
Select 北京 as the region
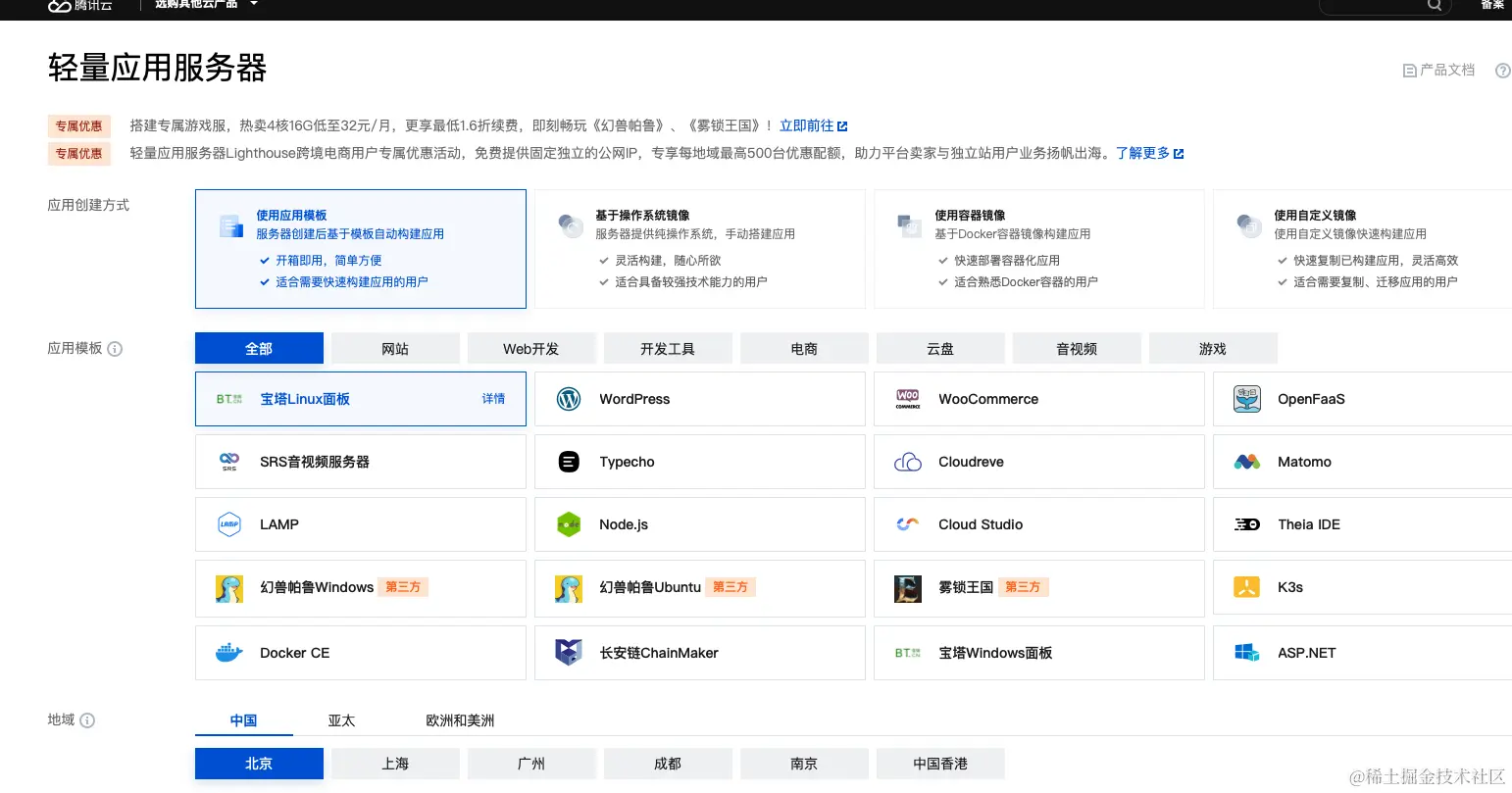pyautogui.click(x=259, y=764)
